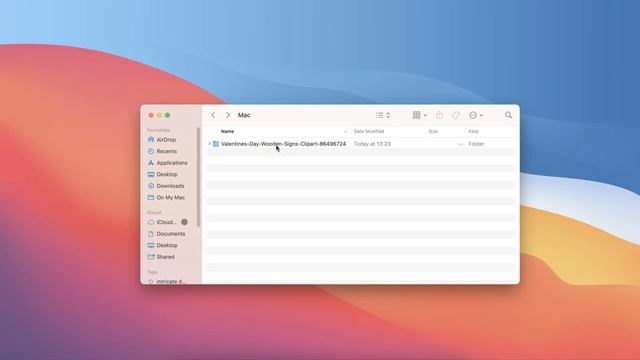The image size is (640, 360).
Task: Sort by Kind column header
Action: point(473,131)
